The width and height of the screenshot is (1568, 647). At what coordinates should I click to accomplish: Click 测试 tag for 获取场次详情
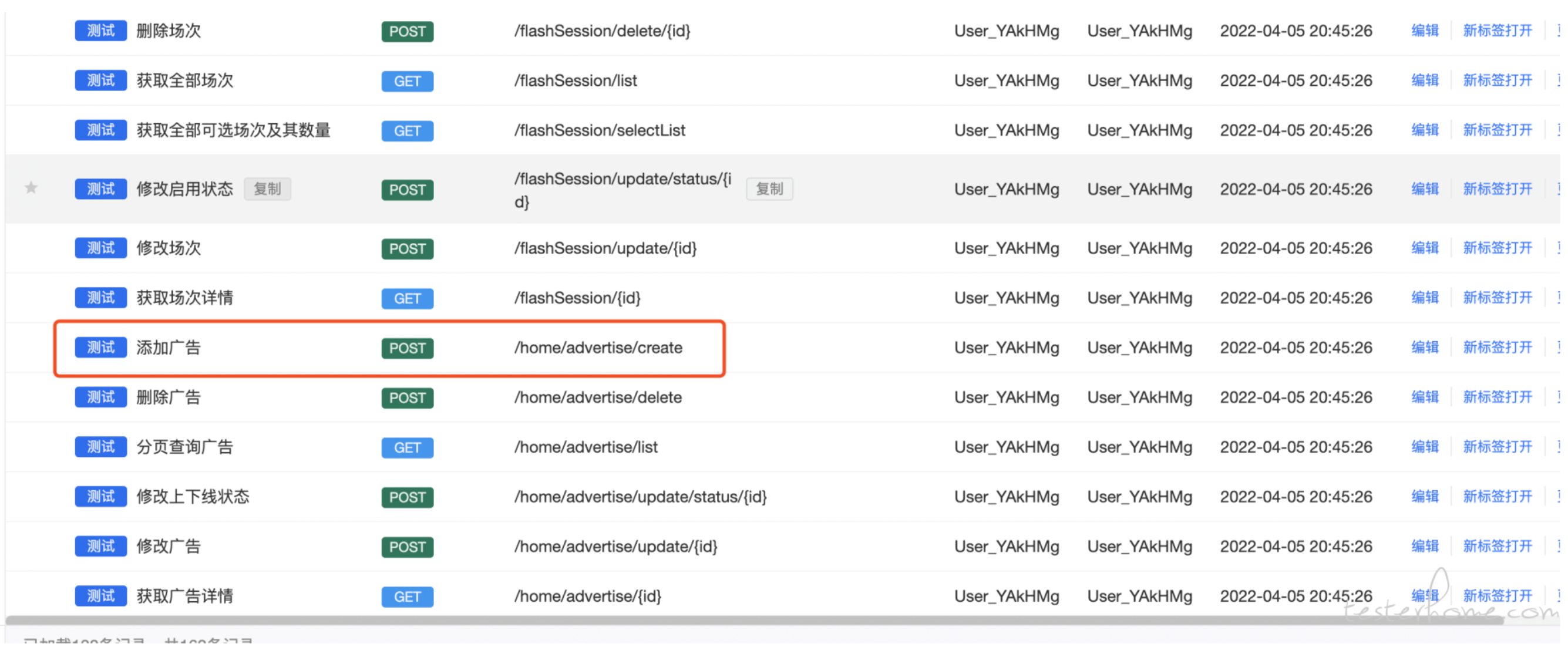coord(101,298)
